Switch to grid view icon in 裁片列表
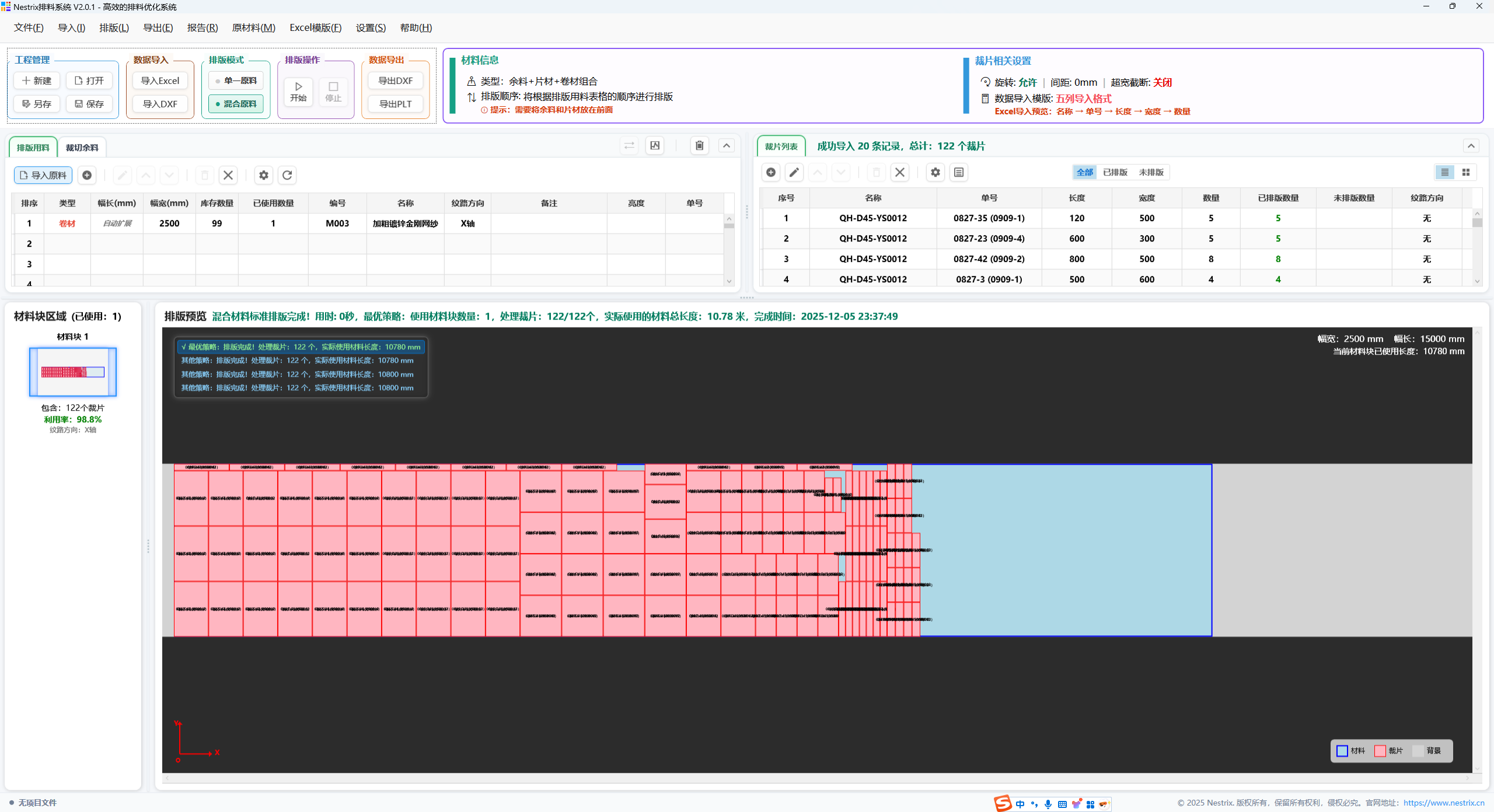1494x812 pixels. click(x=1465, y=172)
